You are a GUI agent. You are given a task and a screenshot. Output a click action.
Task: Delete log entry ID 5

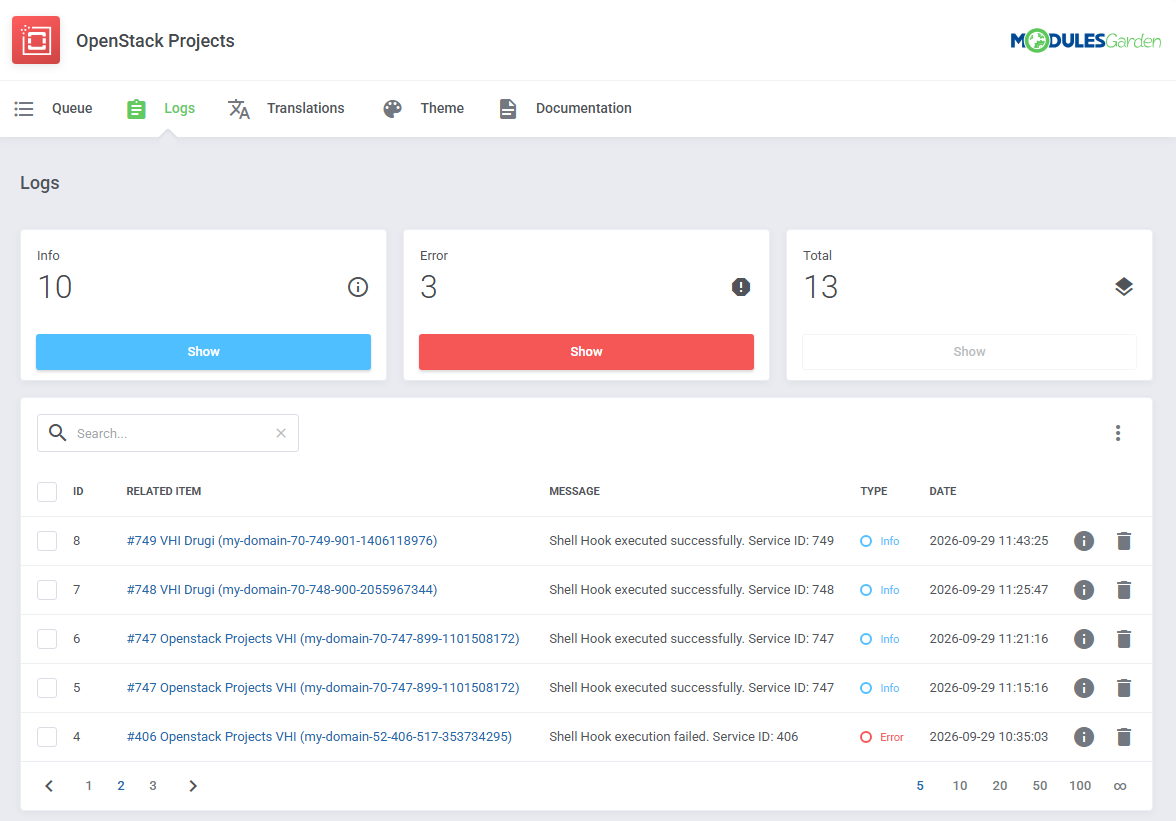[x=1124, y=688]
